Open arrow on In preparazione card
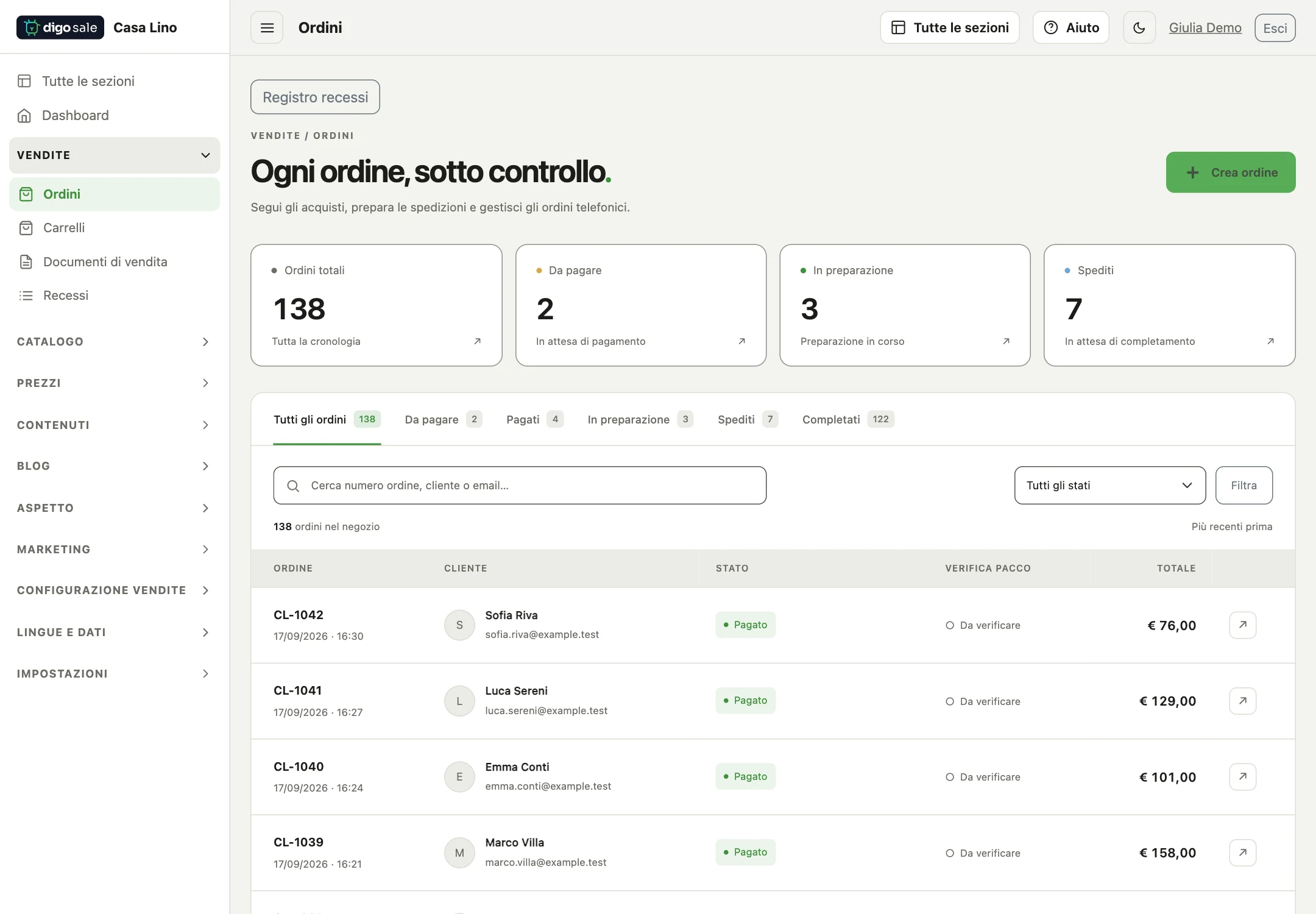Screen dimensions: 1316x914 click(1006, 341)
